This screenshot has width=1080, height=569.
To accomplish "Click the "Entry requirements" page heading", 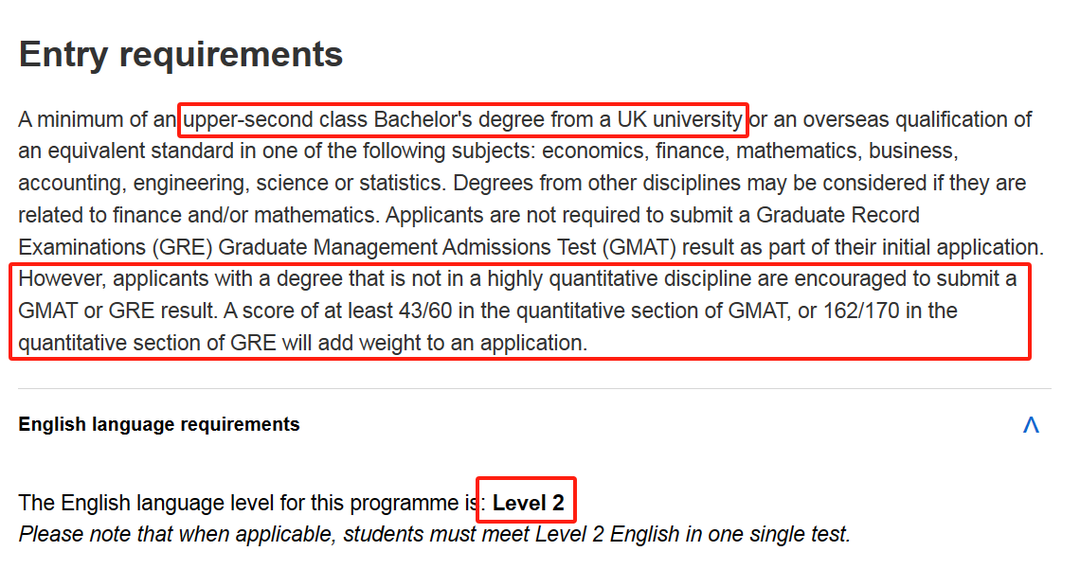I will pyautogui.click(x=181, y=54).
